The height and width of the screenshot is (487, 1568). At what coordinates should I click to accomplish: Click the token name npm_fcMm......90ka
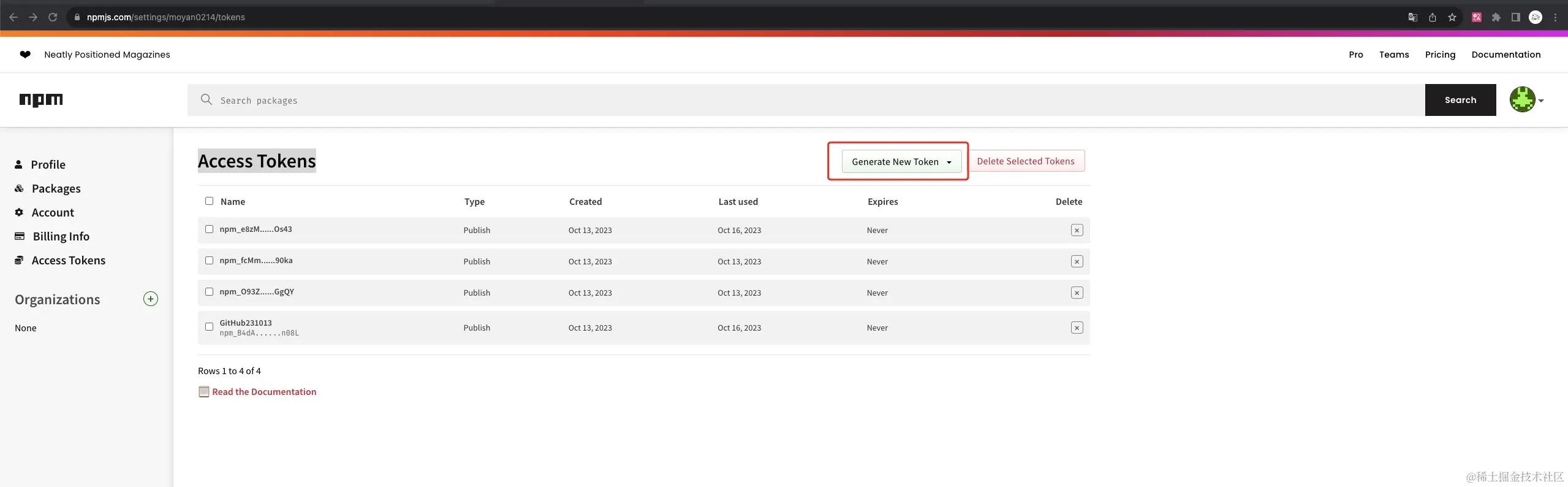(x=256, y=260)
